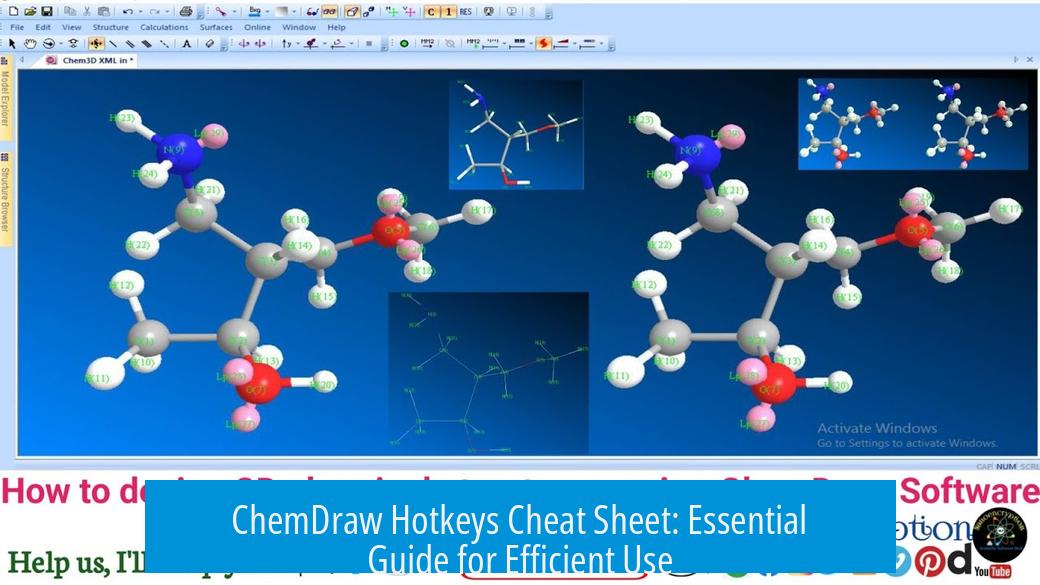Toggle perspective view box icon
This screenshot has height=585, width=1040.
point(352,11)
